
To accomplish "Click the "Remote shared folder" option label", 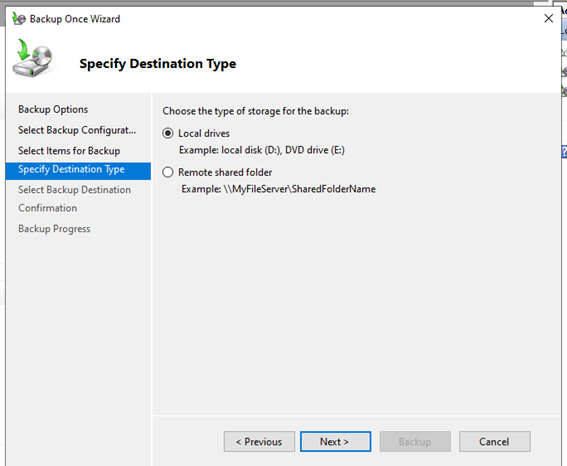I will coord(225,172).
